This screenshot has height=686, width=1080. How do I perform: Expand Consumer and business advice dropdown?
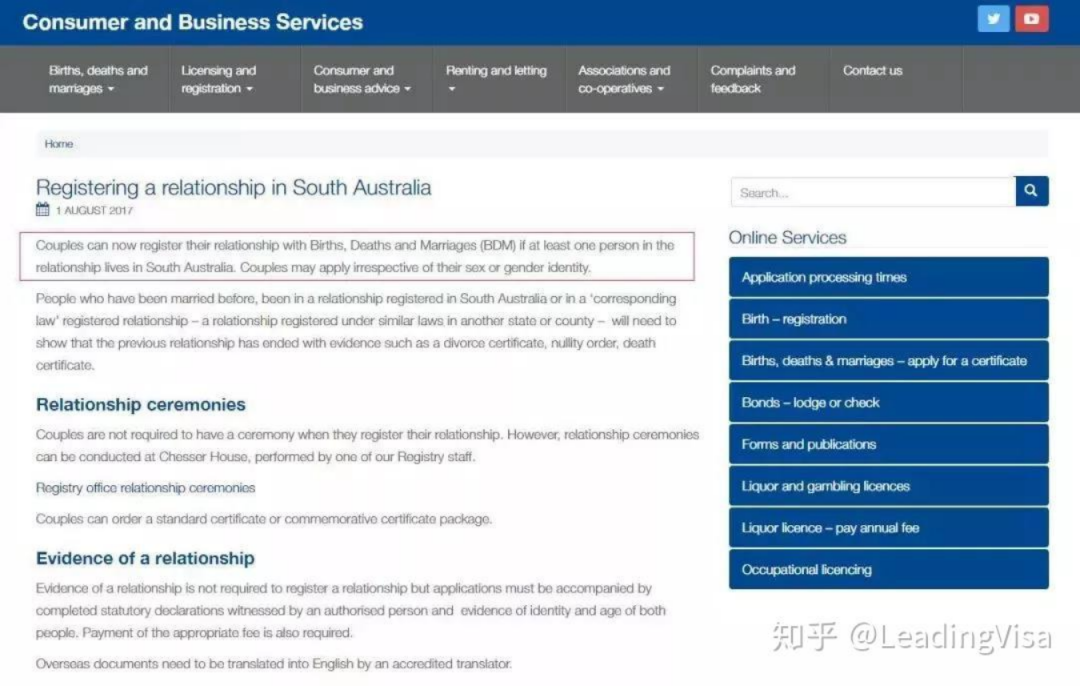(362, 79)
